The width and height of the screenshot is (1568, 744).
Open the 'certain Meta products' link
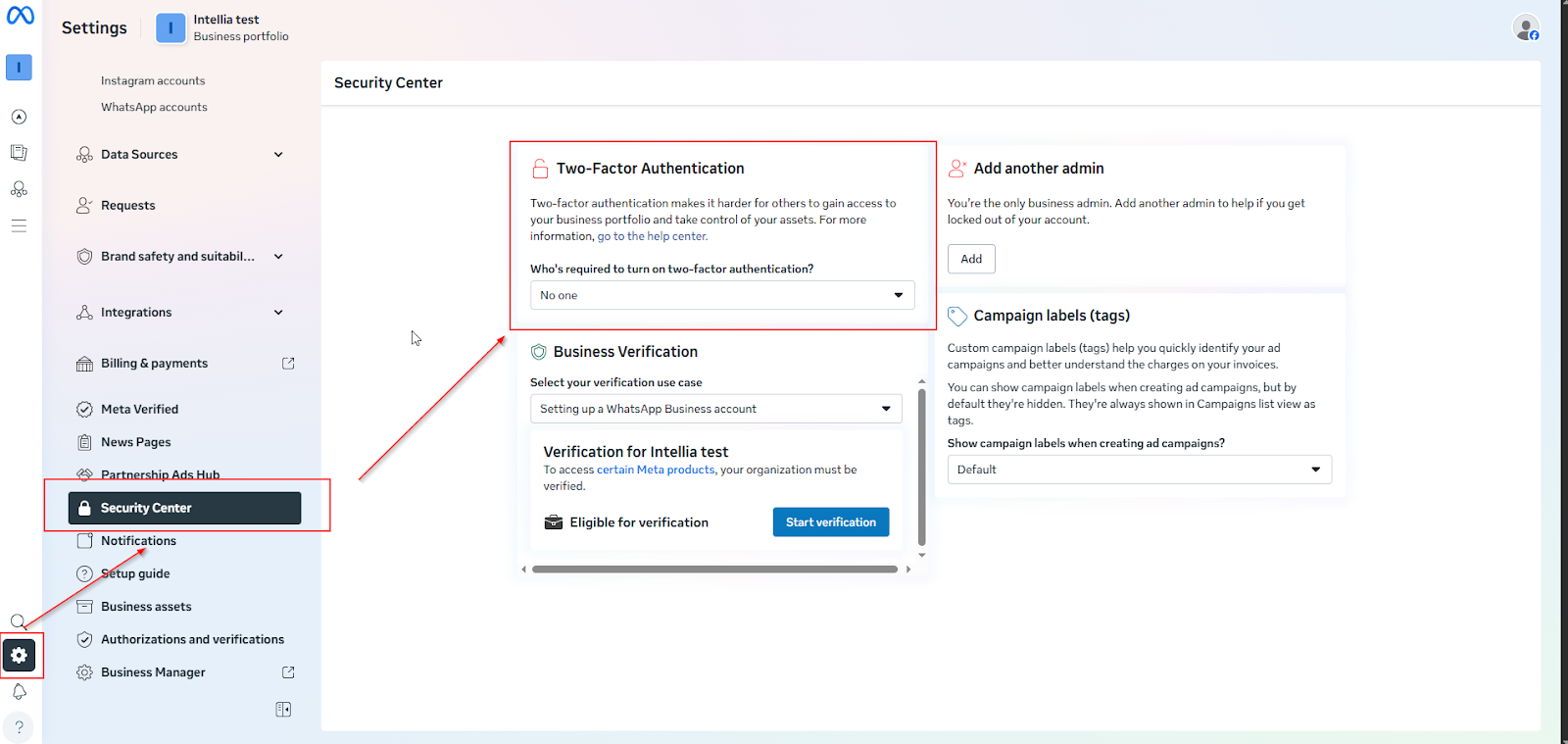point(656,470)
